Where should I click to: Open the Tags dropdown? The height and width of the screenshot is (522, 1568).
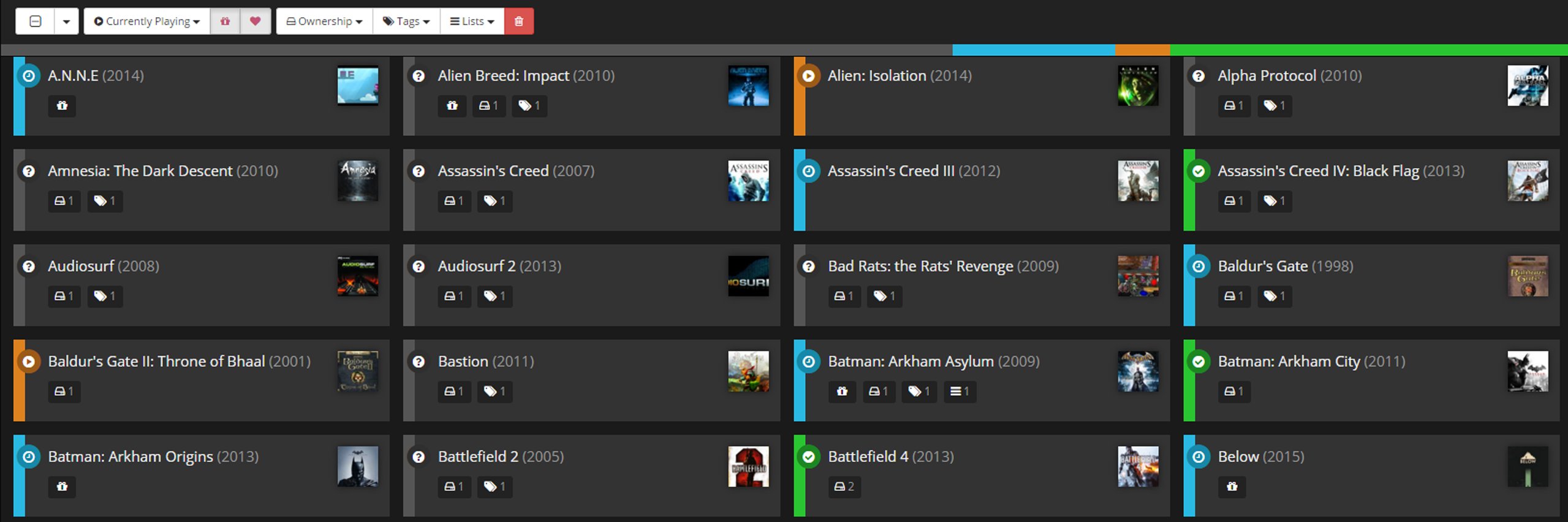pos(406,21)
